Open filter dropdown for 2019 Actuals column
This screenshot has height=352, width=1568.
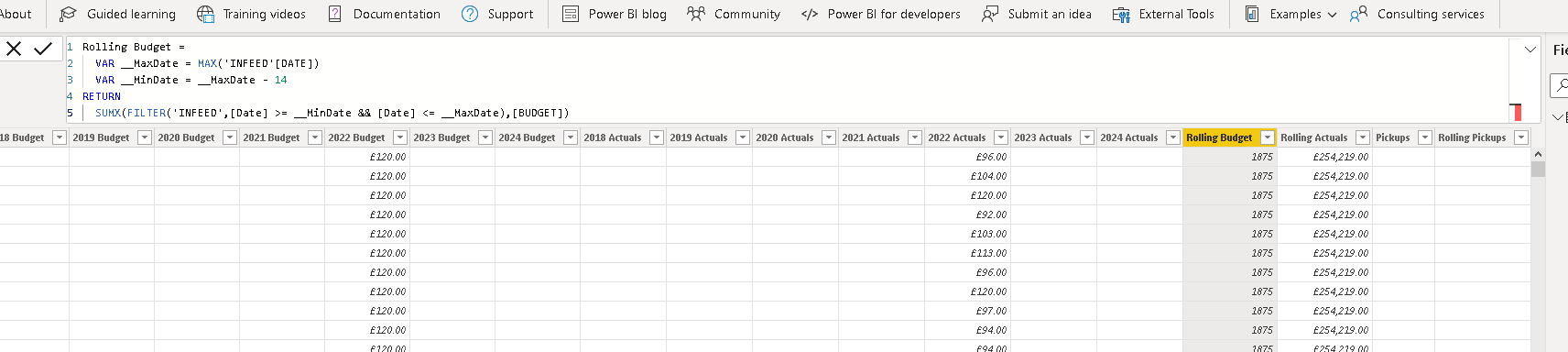(743, 137)
